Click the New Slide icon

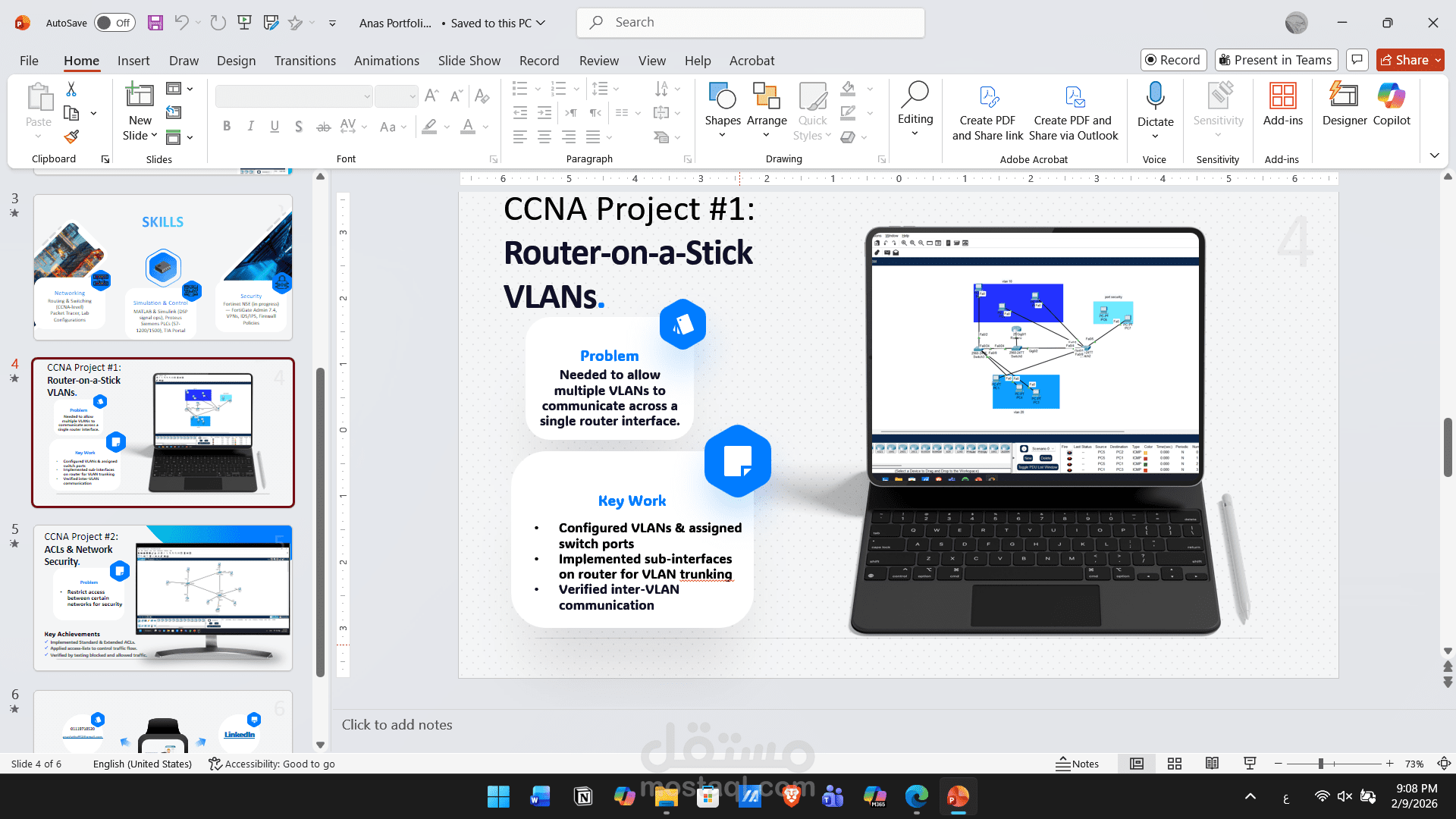140,95
